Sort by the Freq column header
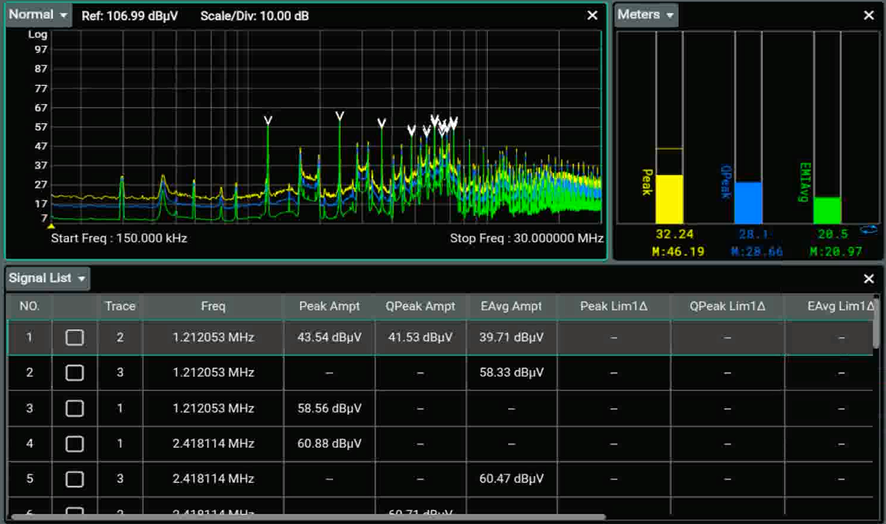Image resolution: width=886 pixels, height=524 pixels. tap(213, 306)
